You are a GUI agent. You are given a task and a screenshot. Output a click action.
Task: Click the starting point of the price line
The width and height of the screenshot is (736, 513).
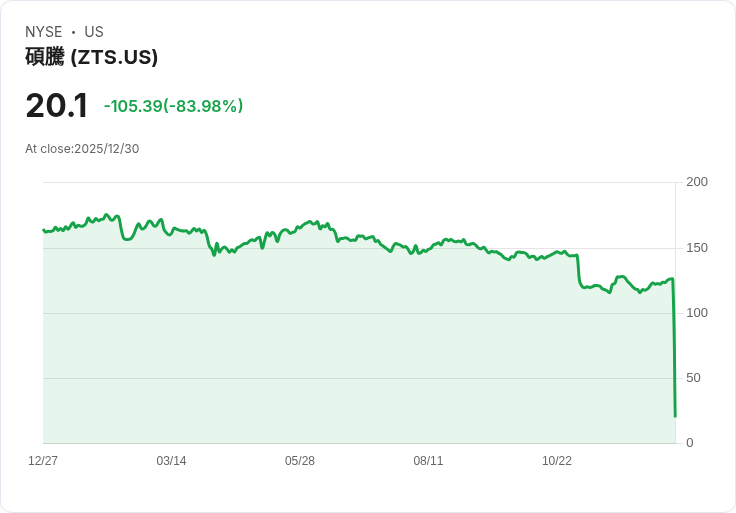44,230
